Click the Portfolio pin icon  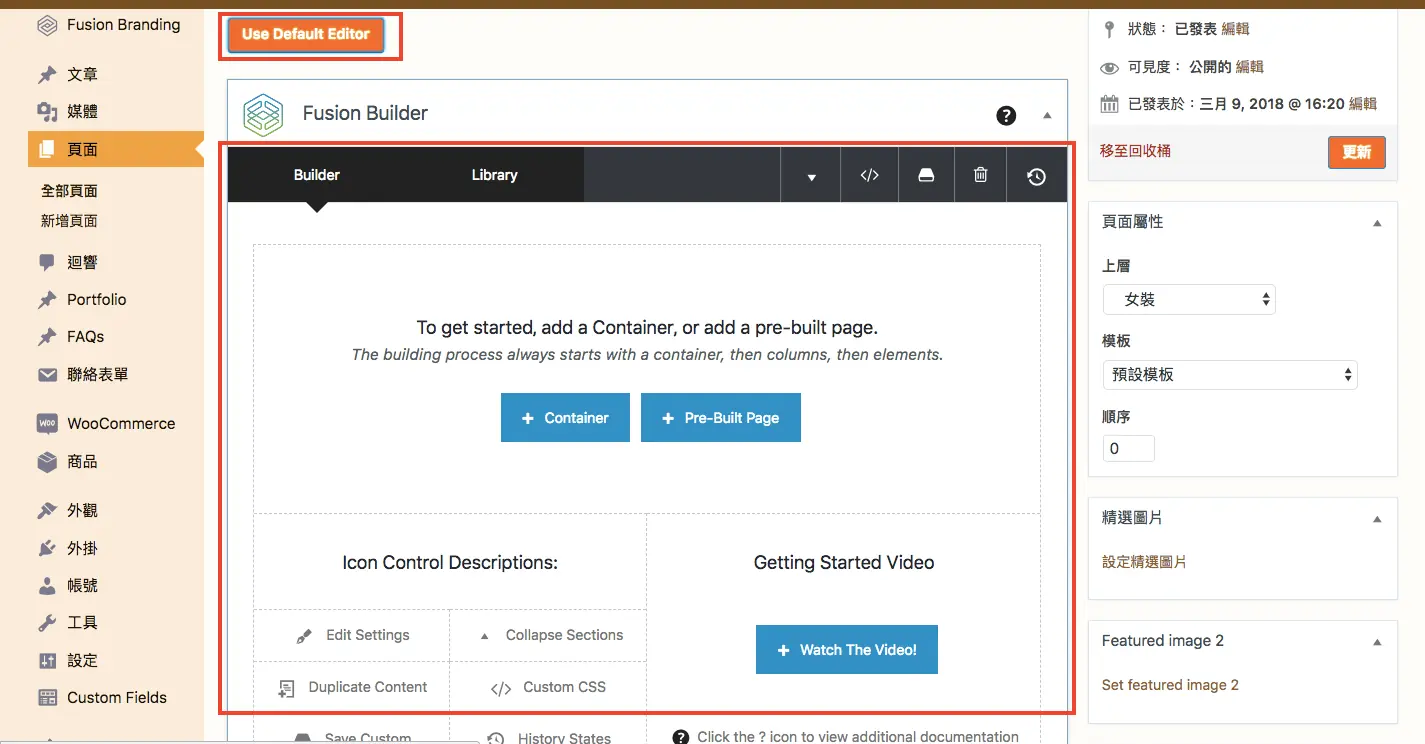[47, 300]
